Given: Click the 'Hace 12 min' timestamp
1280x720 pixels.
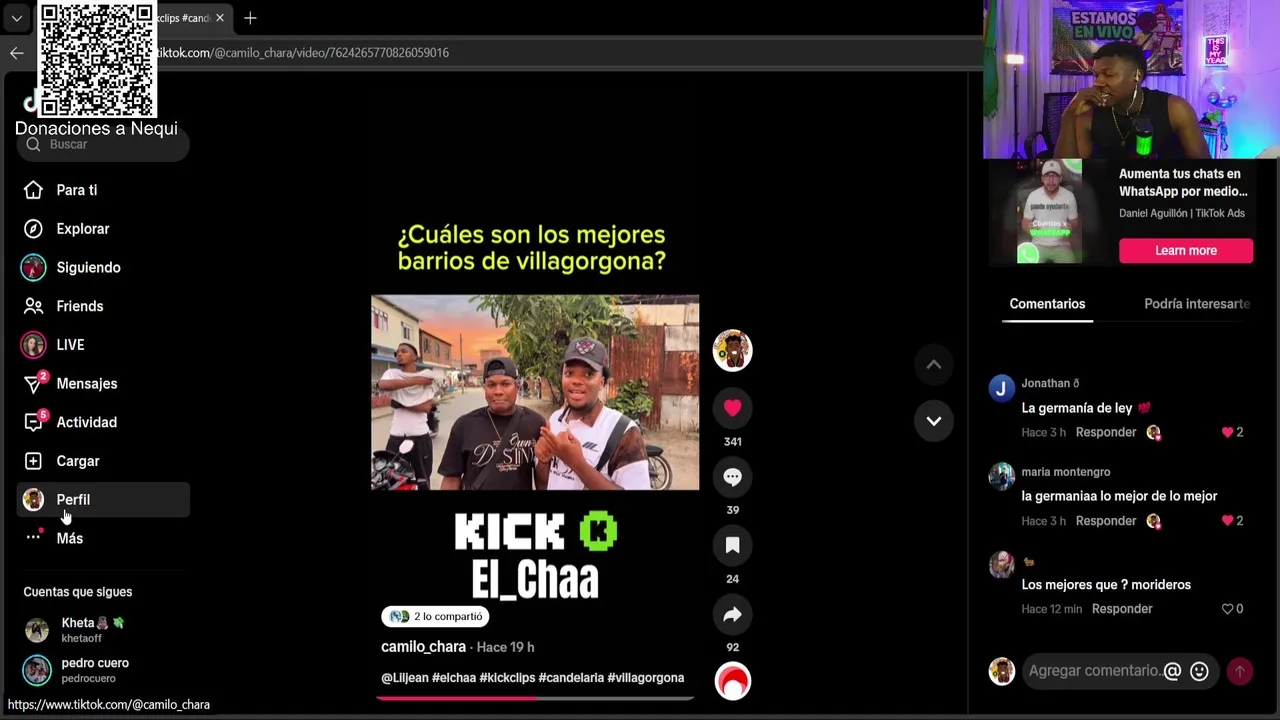Looking at the screenshot, I should point(1051,609).
